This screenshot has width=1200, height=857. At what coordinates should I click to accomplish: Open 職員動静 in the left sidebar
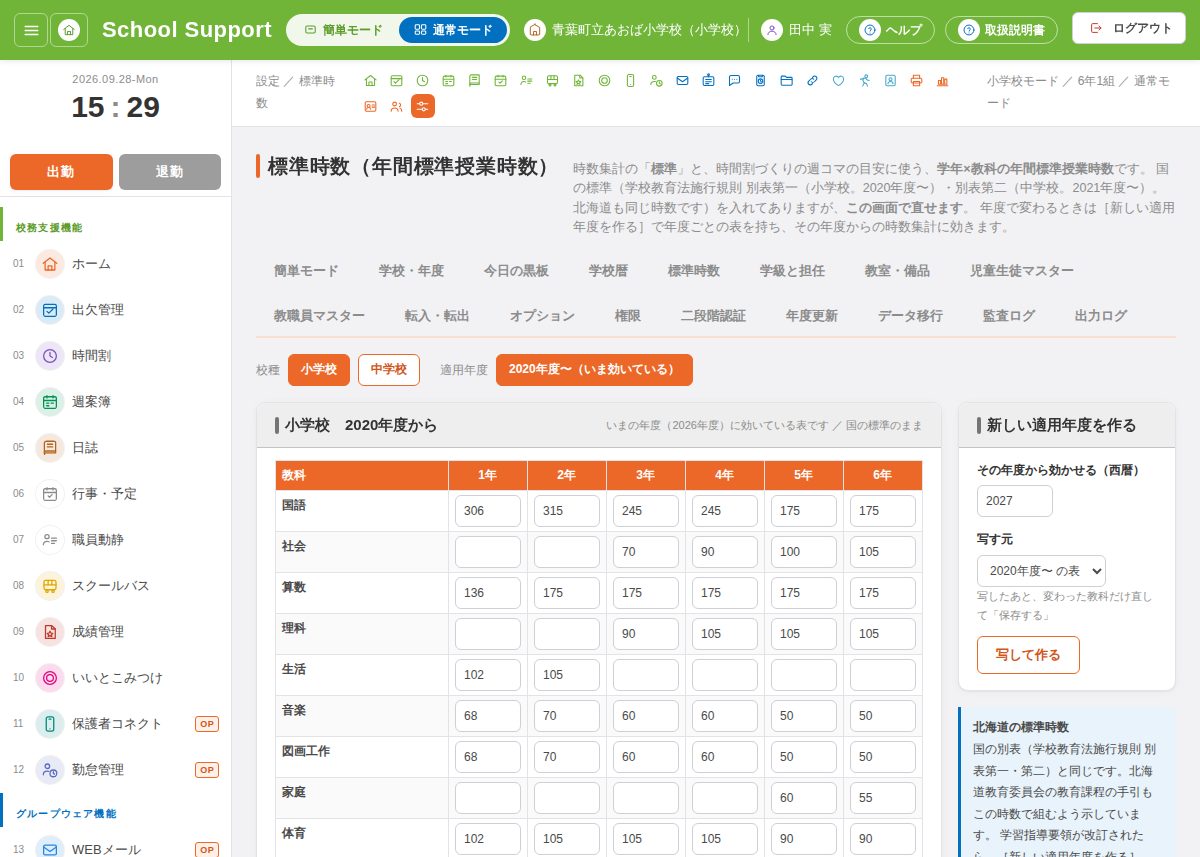point(116,540)
